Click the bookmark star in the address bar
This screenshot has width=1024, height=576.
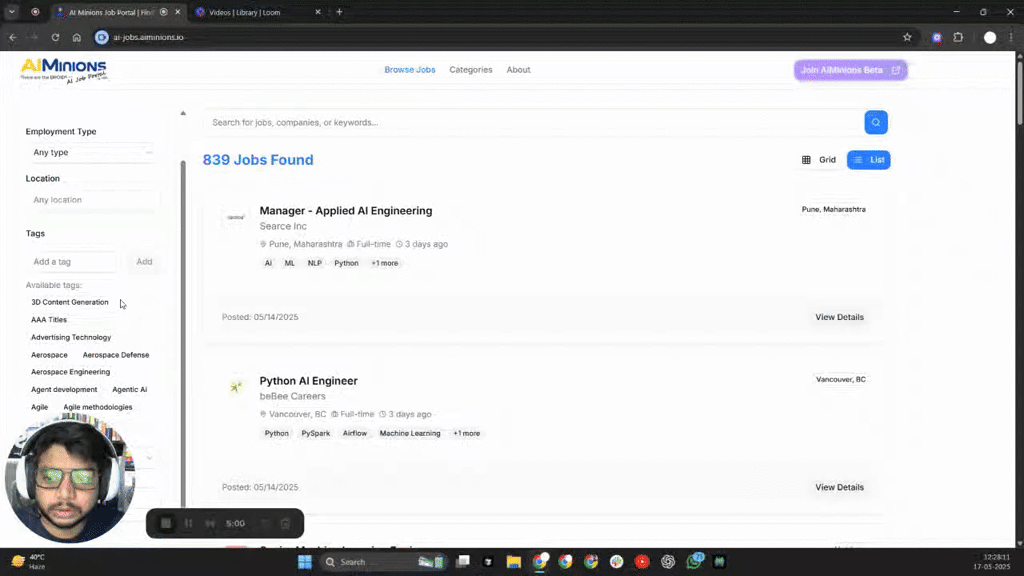(907, 37)
